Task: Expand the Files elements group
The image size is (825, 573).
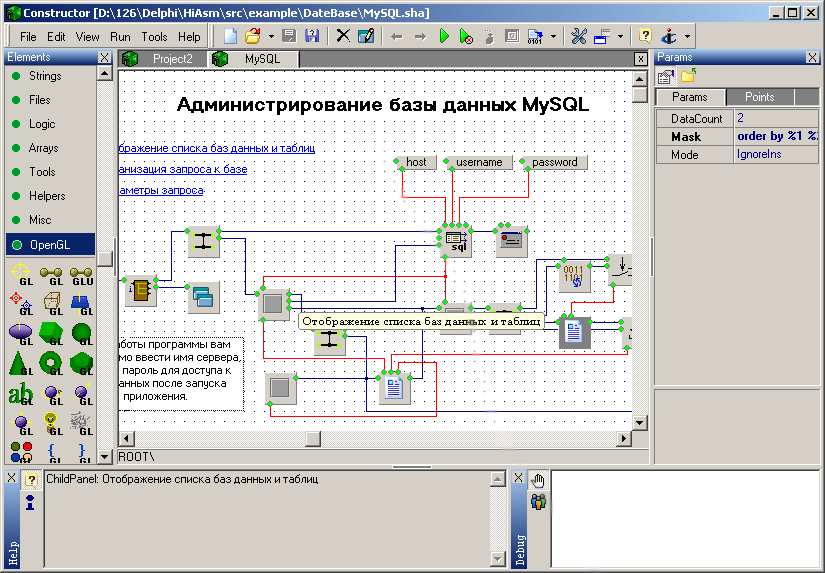Action: [x=39, y=100]
